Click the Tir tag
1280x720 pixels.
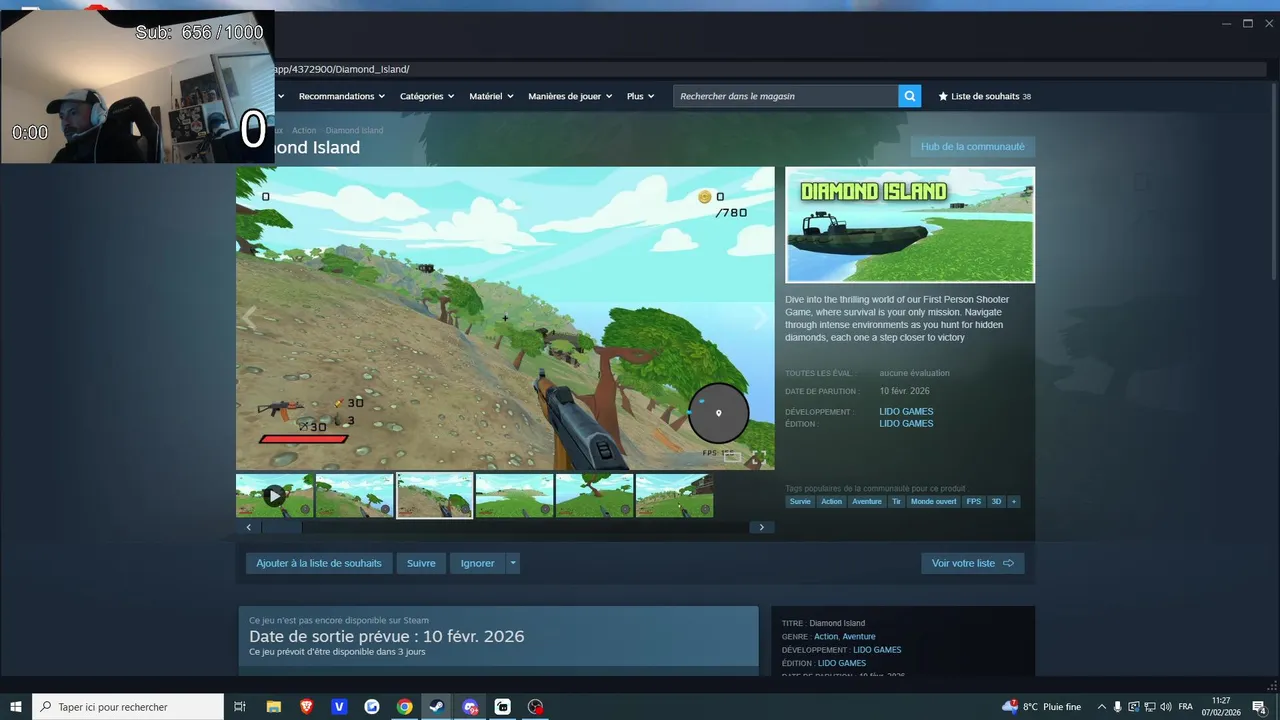point(896,501)
